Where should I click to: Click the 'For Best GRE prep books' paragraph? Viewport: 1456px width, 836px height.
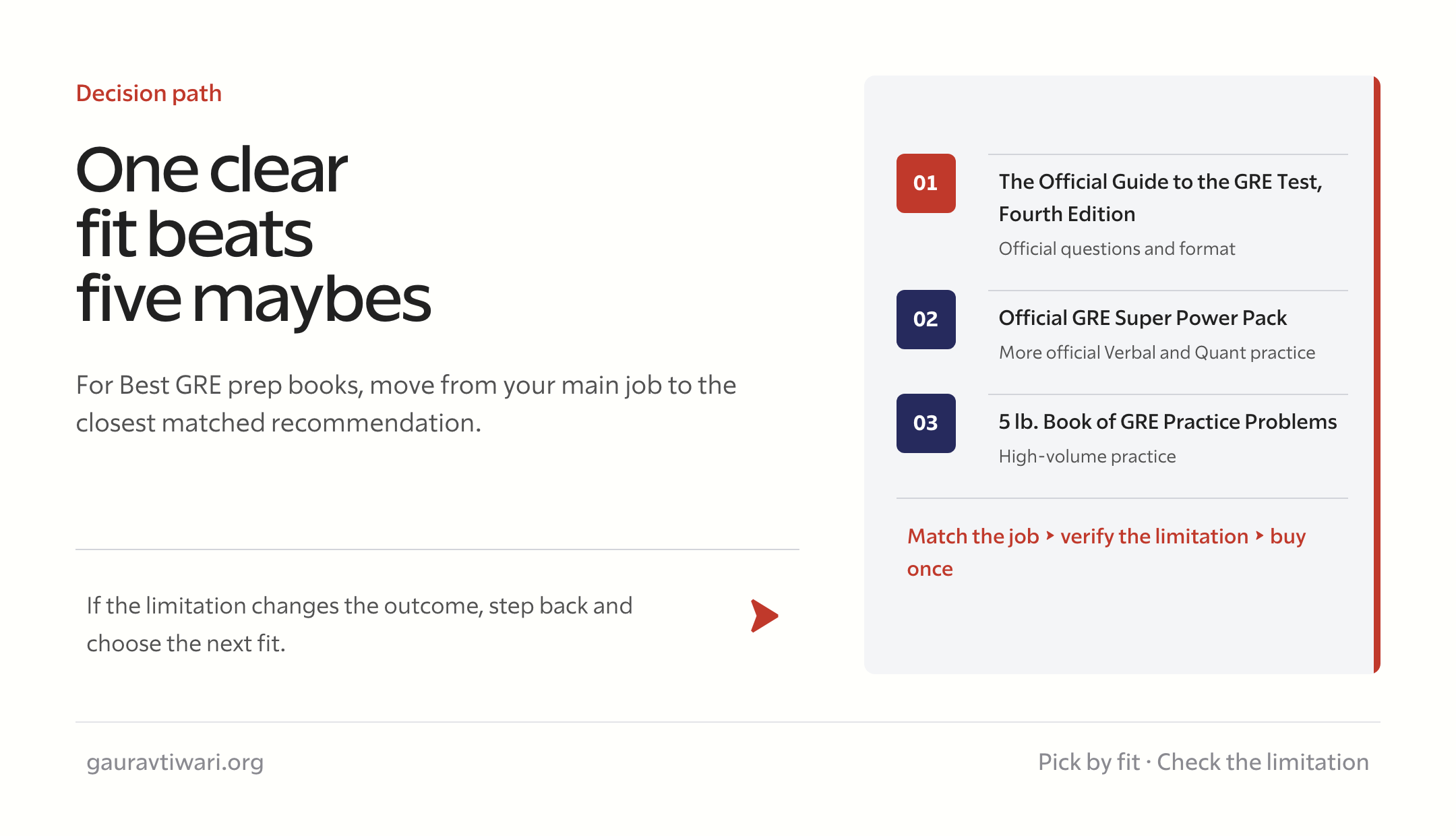click(406, 404)
